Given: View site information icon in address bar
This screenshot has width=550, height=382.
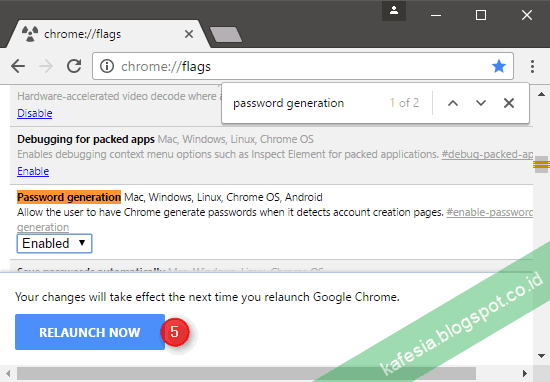Looking at the screenshot, I should click(107, 66).
